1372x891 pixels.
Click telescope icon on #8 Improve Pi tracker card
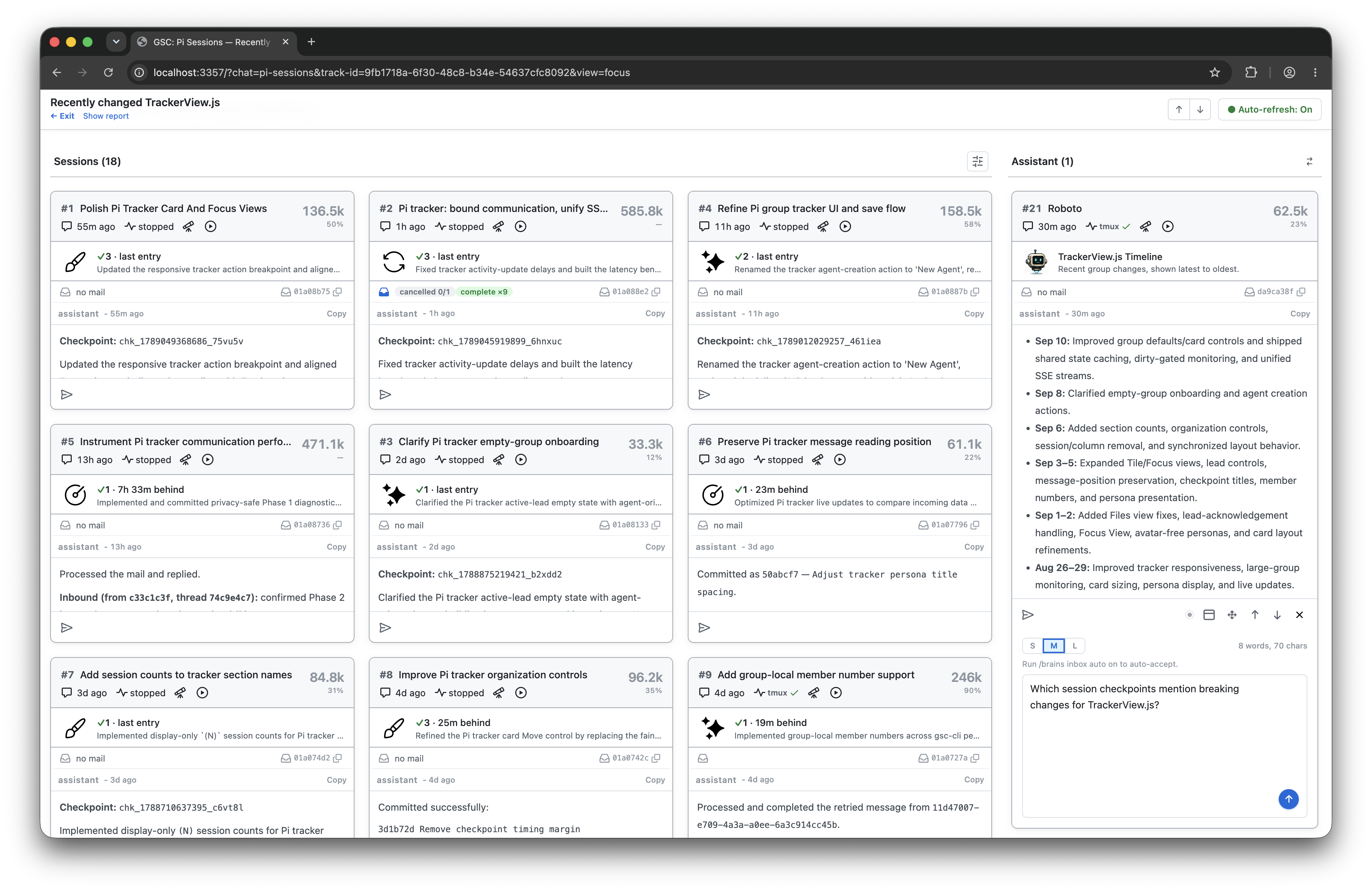click(499, 693)
